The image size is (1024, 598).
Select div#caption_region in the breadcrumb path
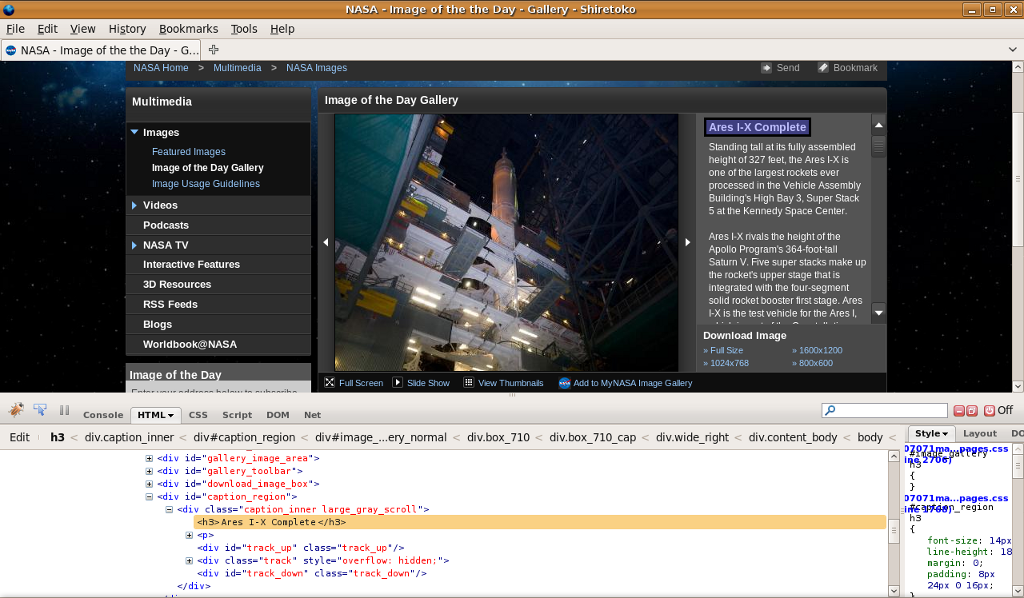[244, 437]
